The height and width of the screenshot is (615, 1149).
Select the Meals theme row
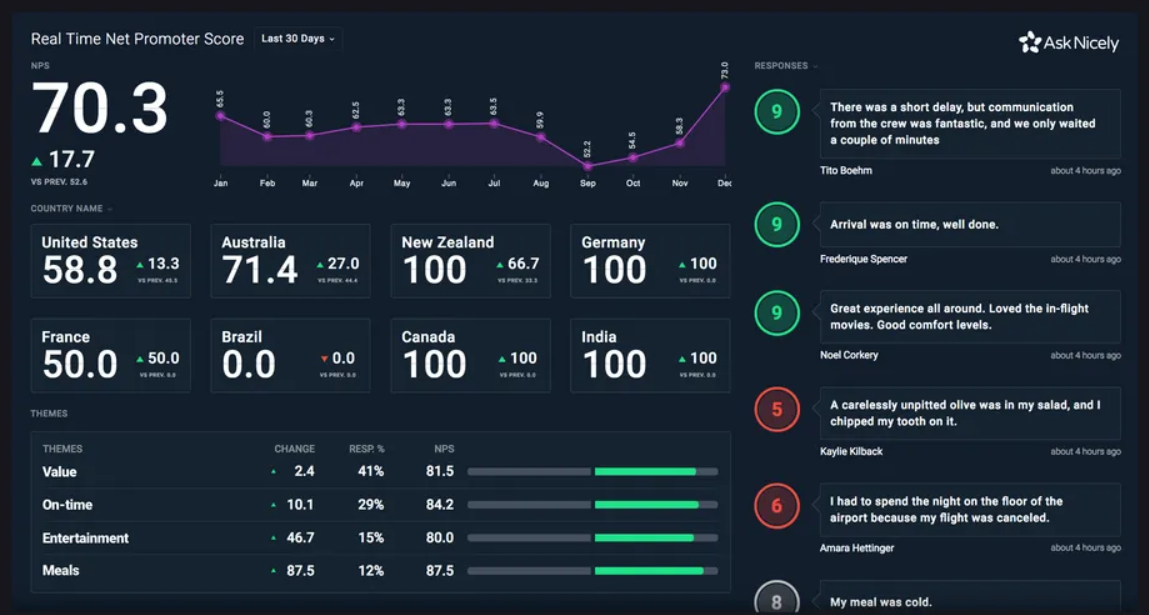pyautogui.click(x=380, y=570)
